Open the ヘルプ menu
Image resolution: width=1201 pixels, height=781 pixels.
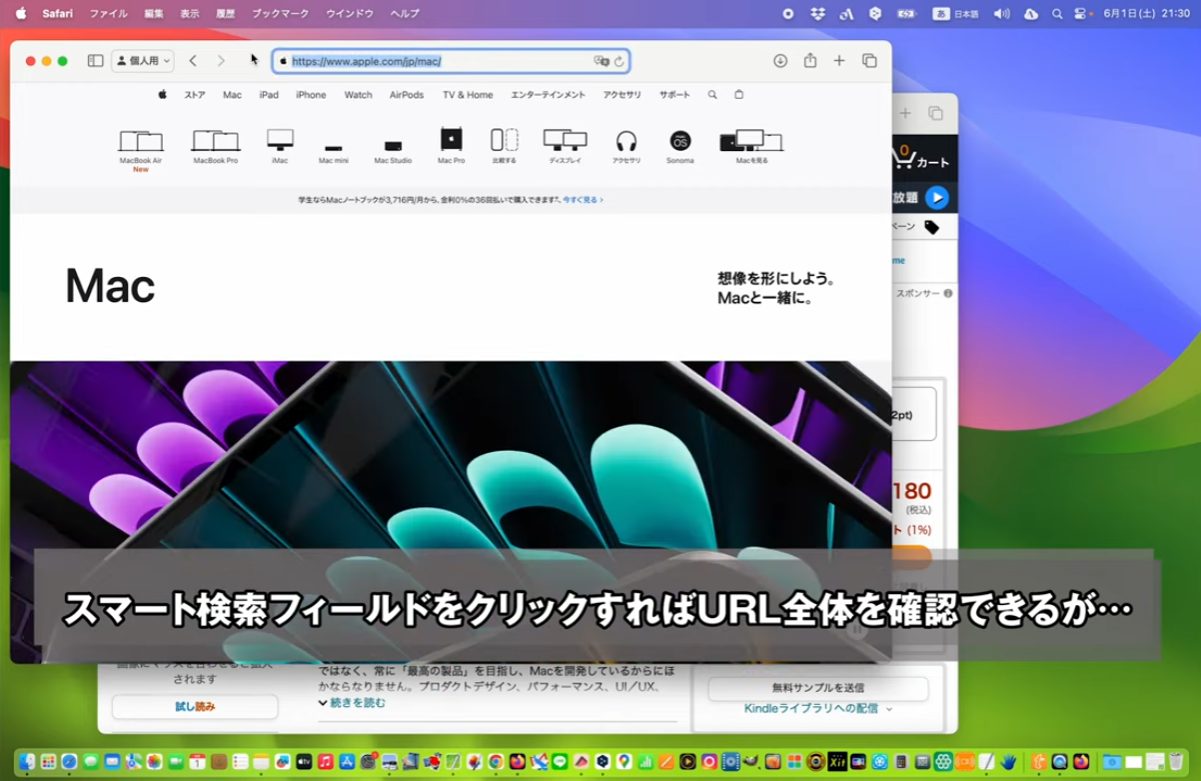405,14
